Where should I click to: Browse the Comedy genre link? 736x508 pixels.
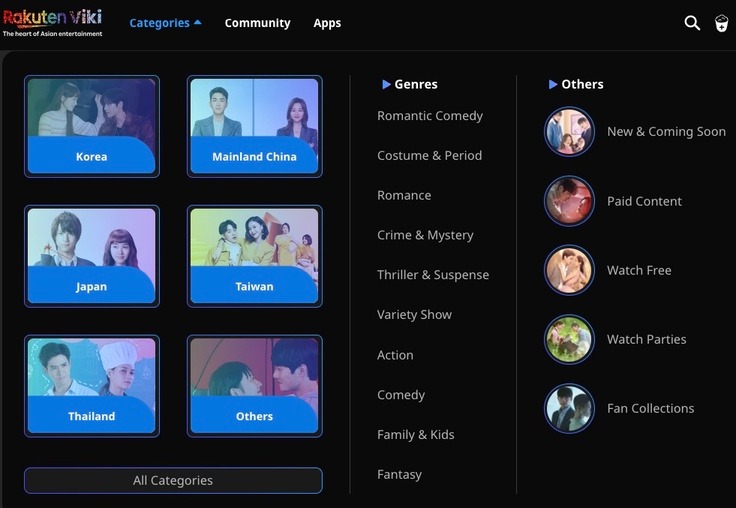pyautogui.click(x=401, y=395)
